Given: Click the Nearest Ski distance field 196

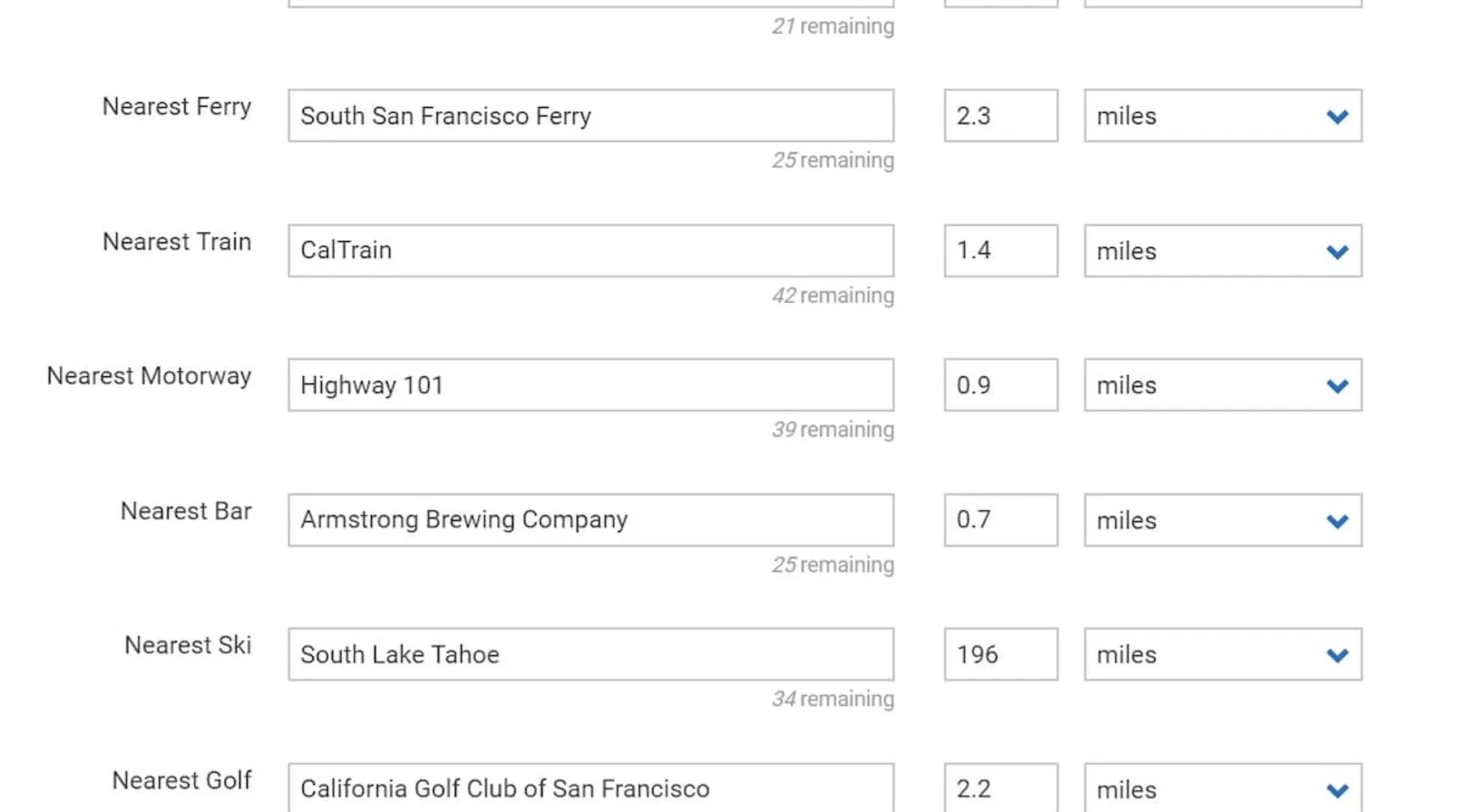Looking at the screenshot, I should pyautogui.click(x=1001, y=654).
